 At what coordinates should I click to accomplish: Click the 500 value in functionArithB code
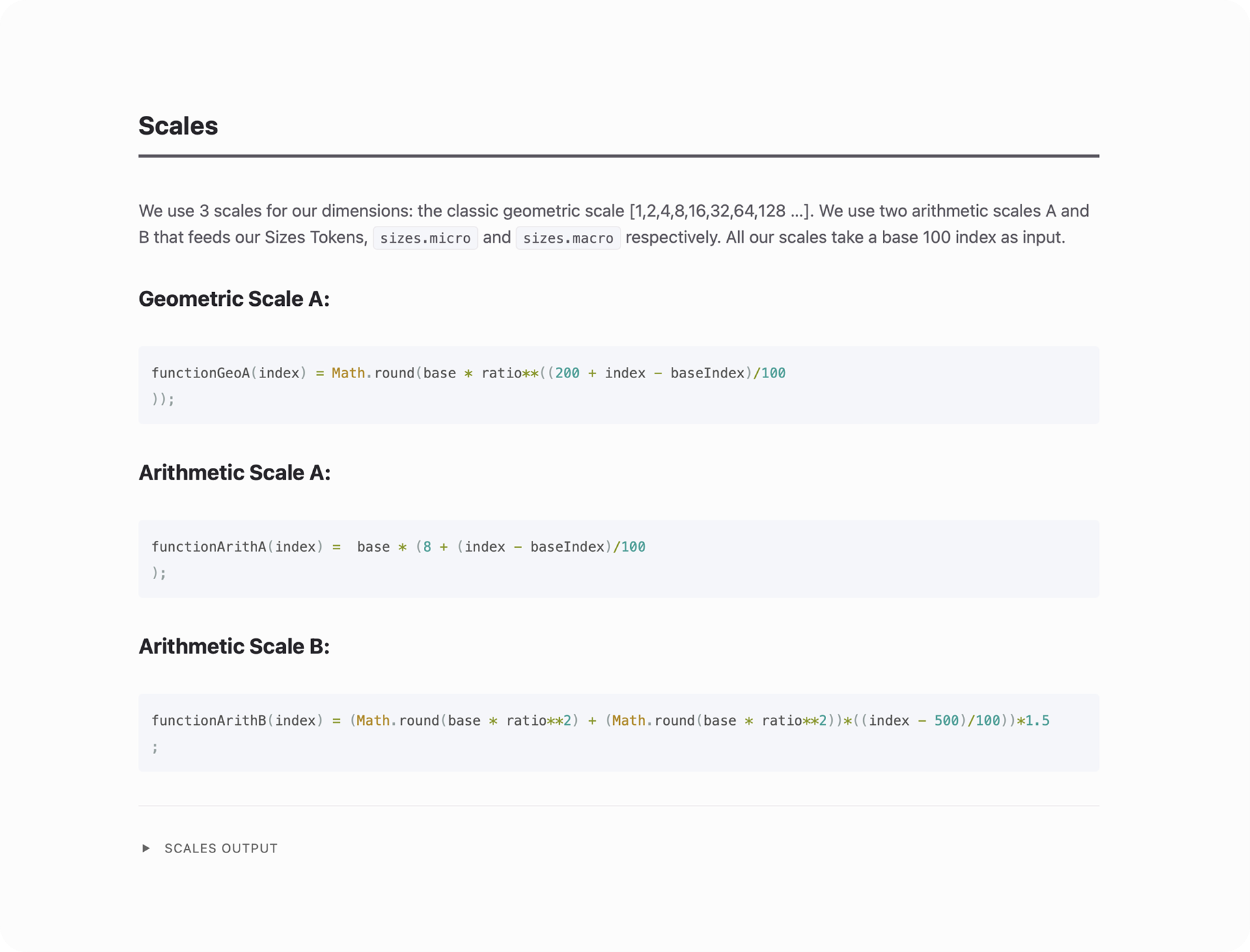[x=947, y=720]
